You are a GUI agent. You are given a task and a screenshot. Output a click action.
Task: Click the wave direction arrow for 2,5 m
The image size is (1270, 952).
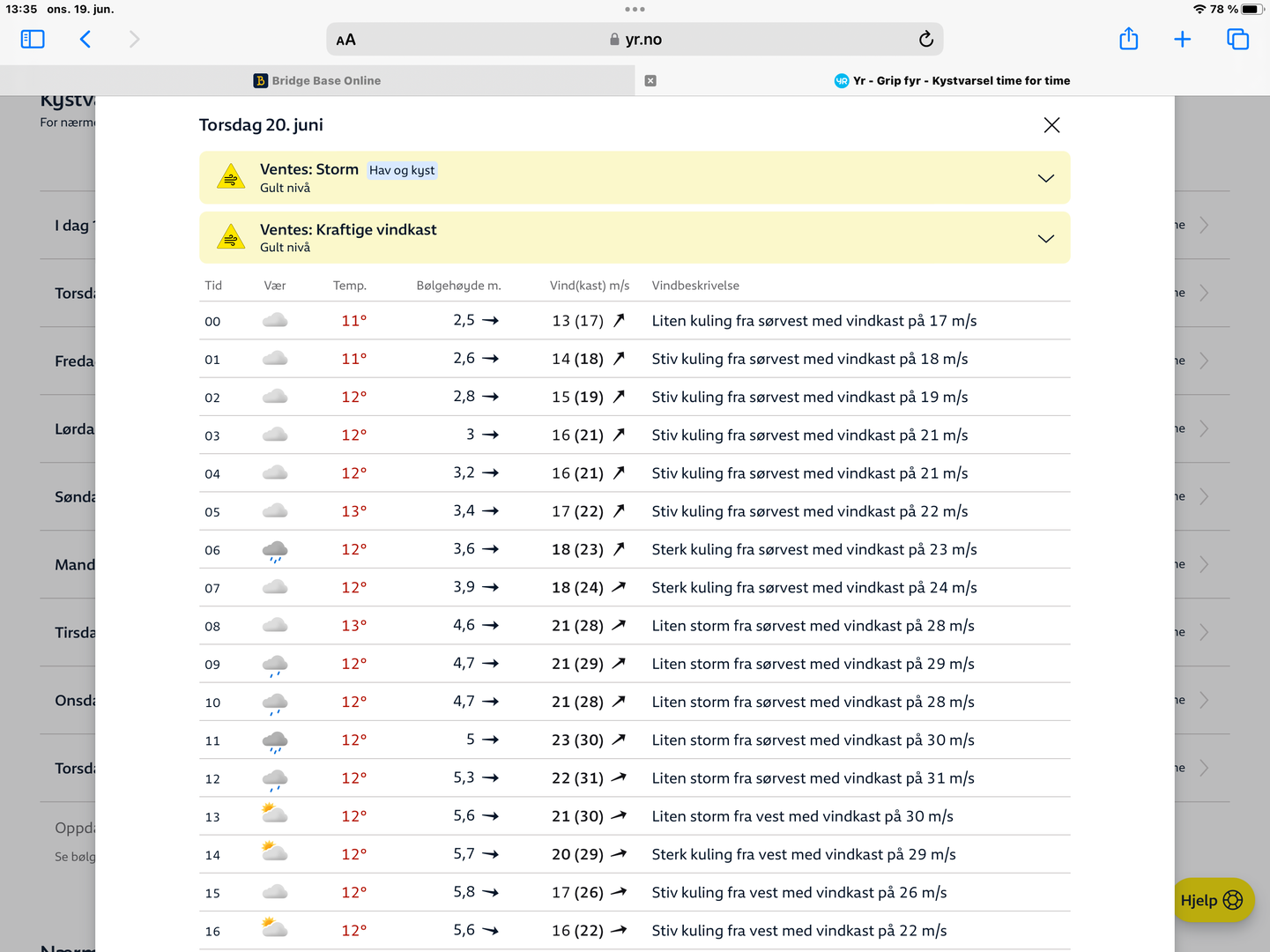click(491, 321)
